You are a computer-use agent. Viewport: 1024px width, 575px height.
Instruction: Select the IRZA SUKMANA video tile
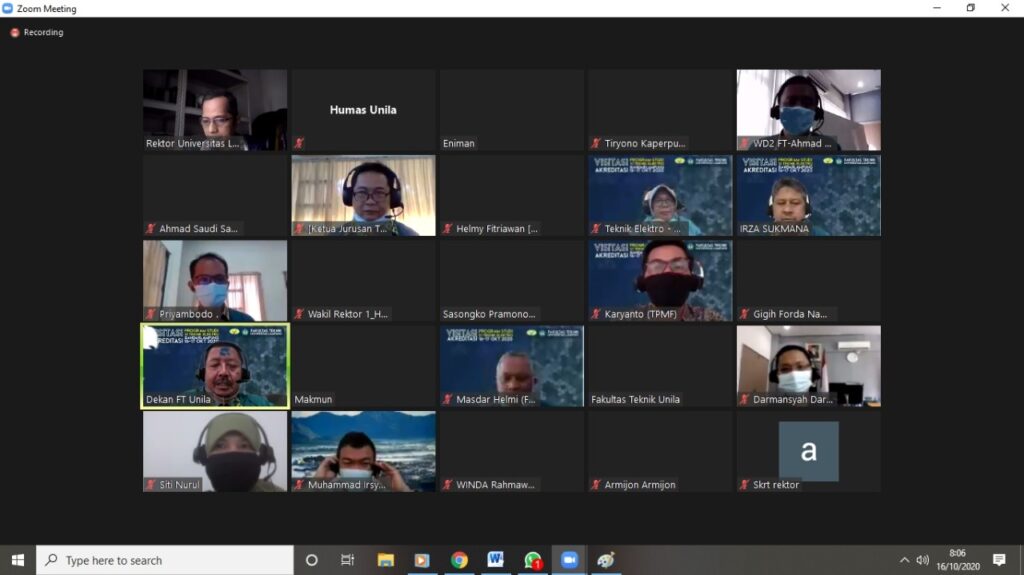[x=808, y=195]
